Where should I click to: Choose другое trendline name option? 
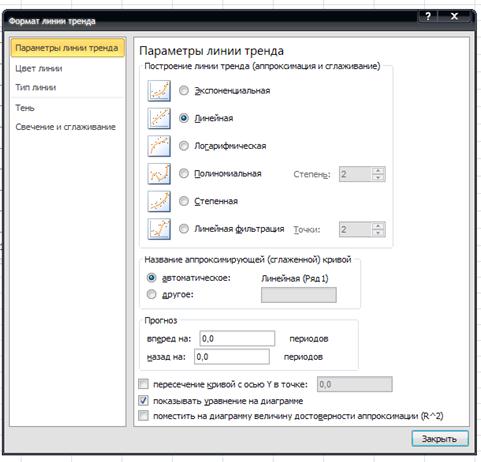coord(151,294)
